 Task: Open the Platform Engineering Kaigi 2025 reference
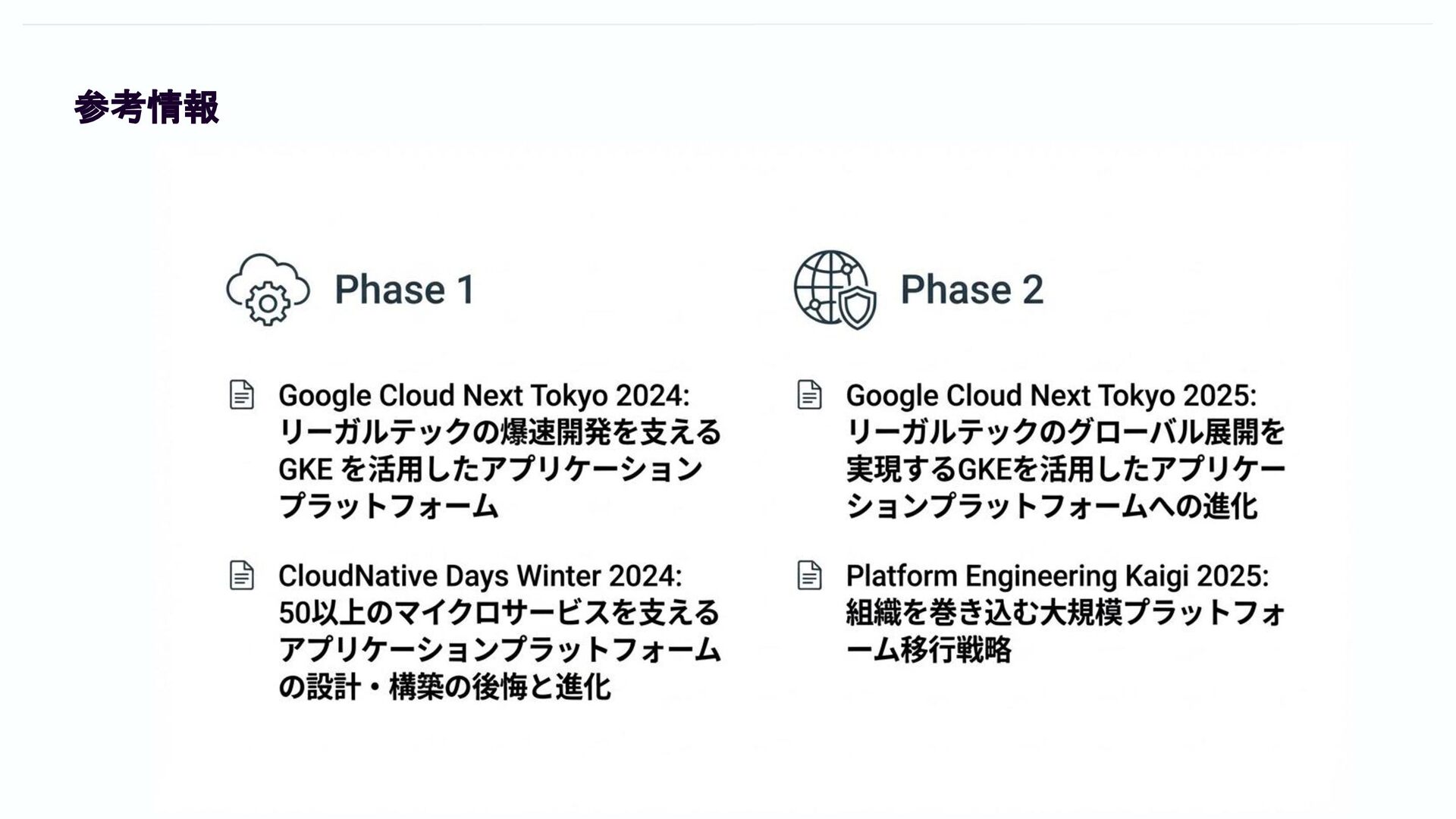(x=1057, y=576)
